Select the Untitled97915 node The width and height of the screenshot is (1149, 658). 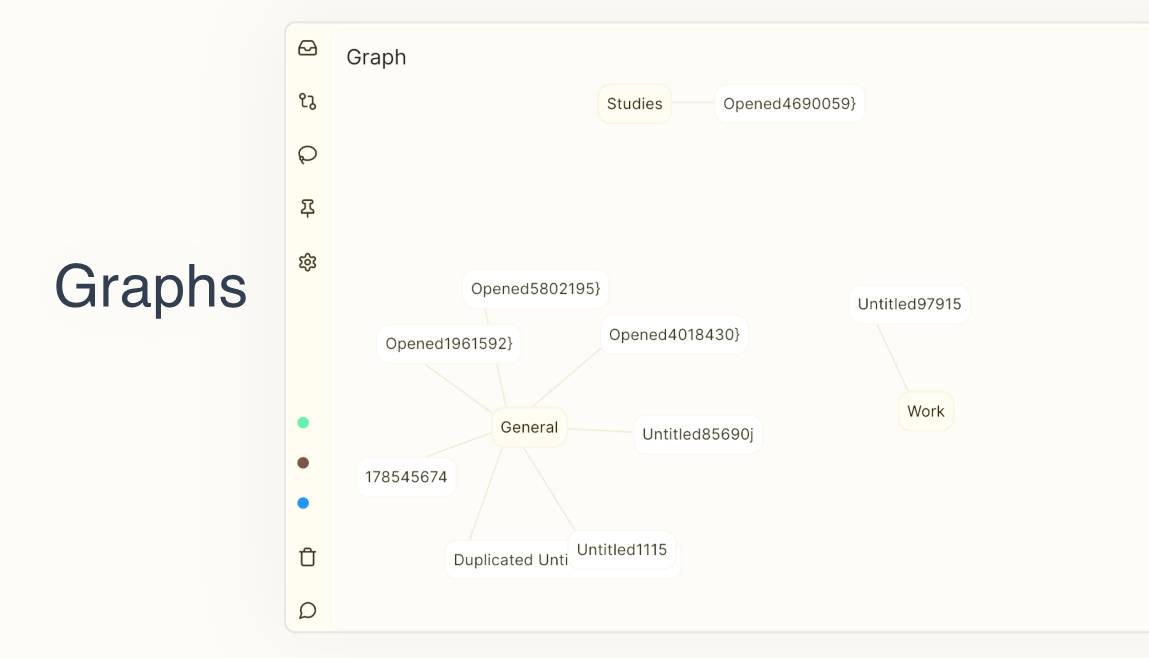tap(909, 304)
